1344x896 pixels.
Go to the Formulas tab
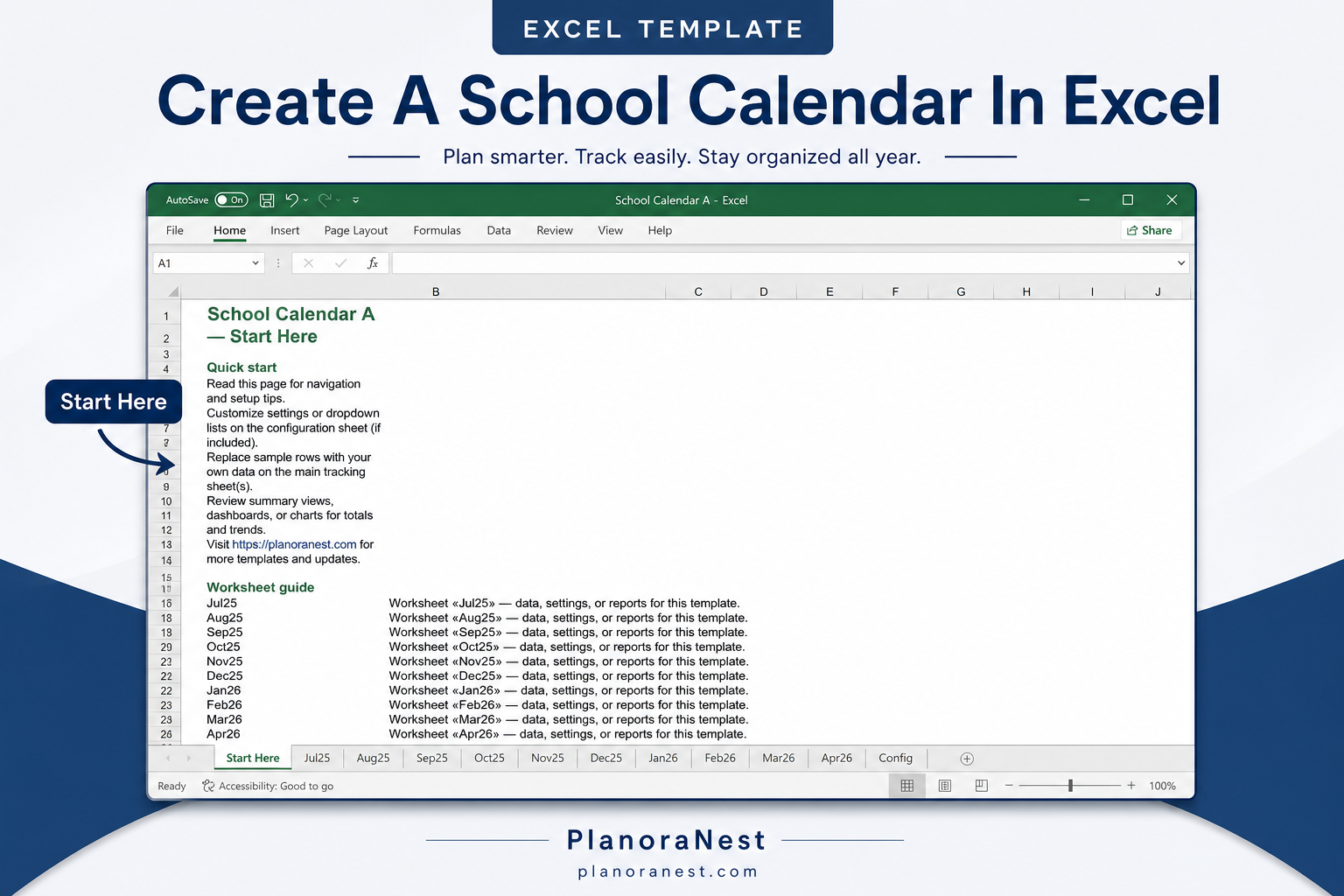(437, 230)
